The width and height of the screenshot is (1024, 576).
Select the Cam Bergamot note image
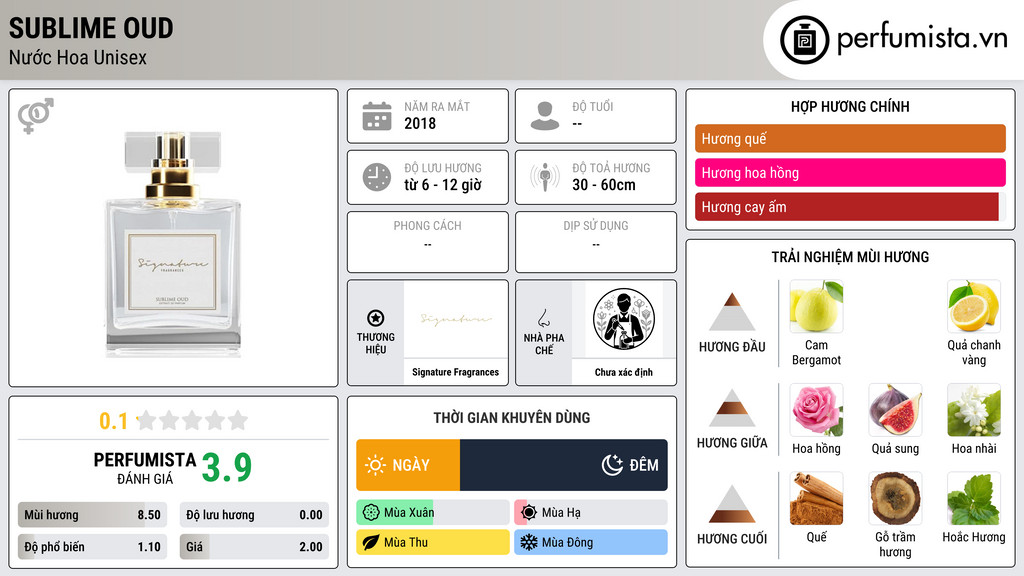(x=816, y=306)
